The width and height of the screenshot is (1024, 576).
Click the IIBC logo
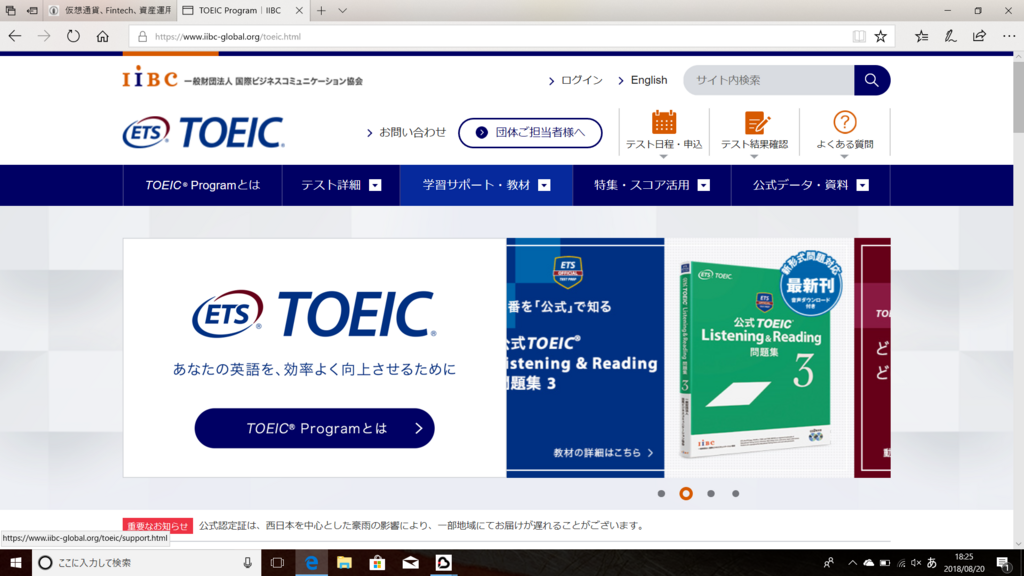click(x=150, y=77)
